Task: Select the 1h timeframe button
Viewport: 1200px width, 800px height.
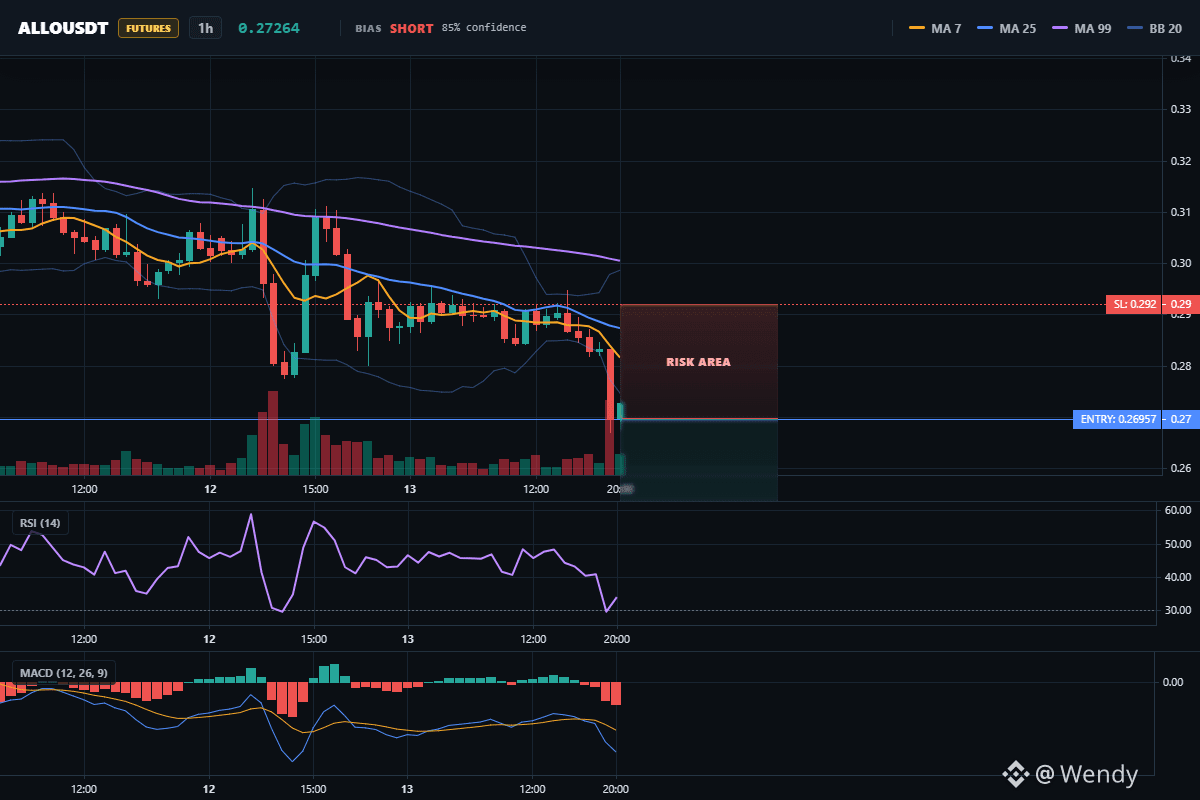Action: pos(205,28)
